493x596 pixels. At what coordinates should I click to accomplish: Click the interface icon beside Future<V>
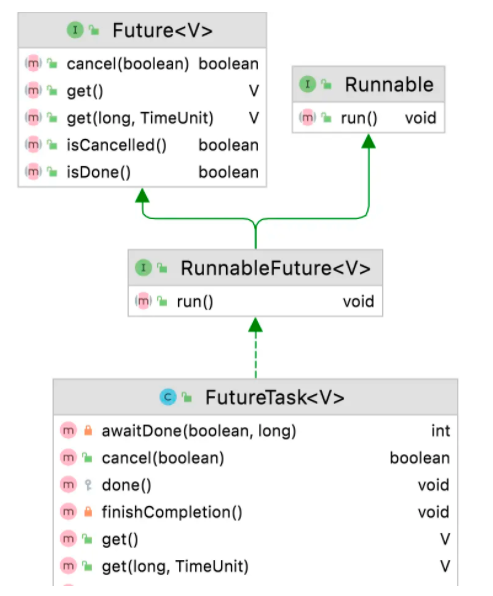[75, 30]
